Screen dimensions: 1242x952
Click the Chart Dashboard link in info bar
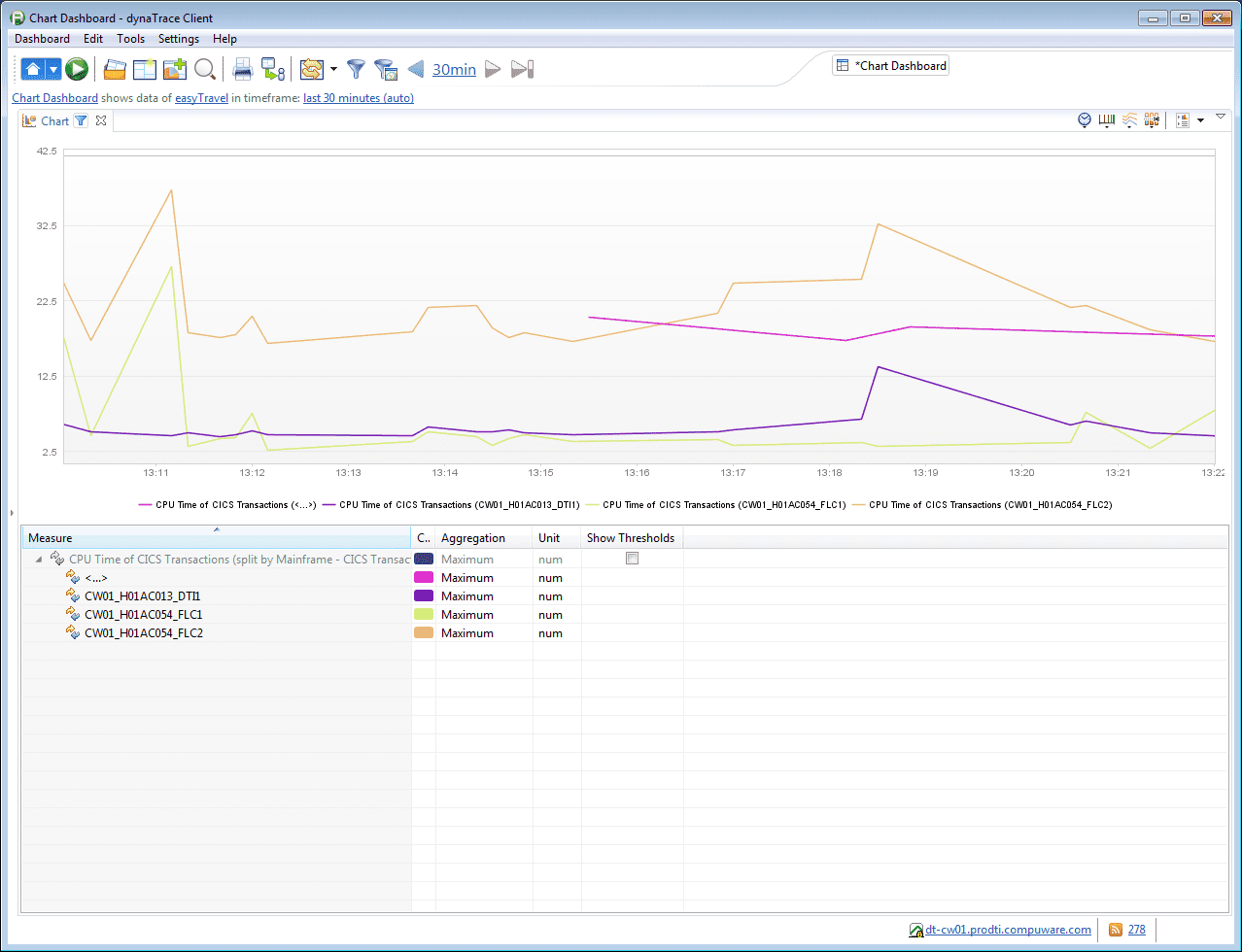pos(54,98)
